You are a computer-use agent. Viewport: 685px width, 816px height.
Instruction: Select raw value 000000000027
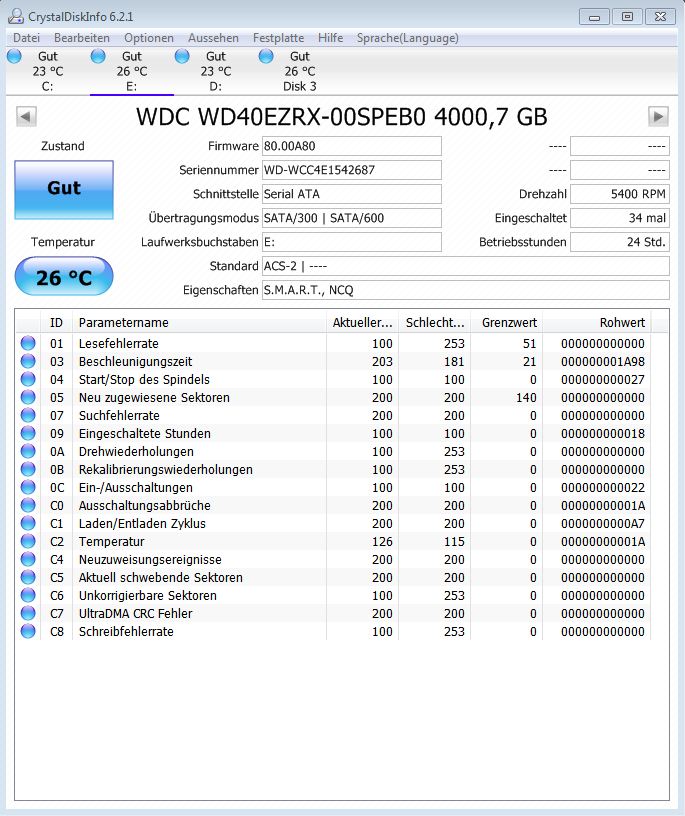603,379
